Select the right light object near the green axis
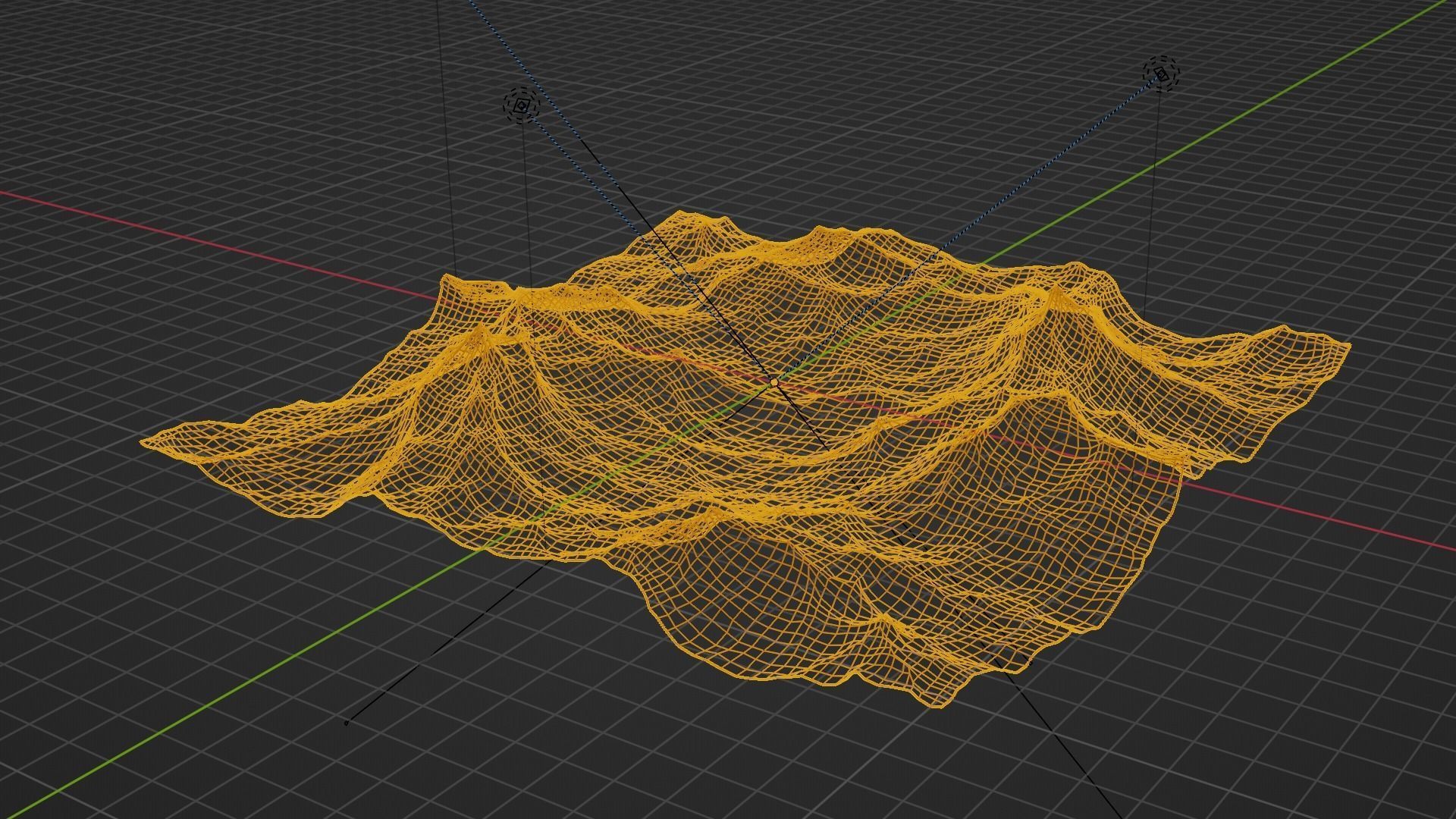The width and height of the screenshot is (1456, 819). (1161, 74)
